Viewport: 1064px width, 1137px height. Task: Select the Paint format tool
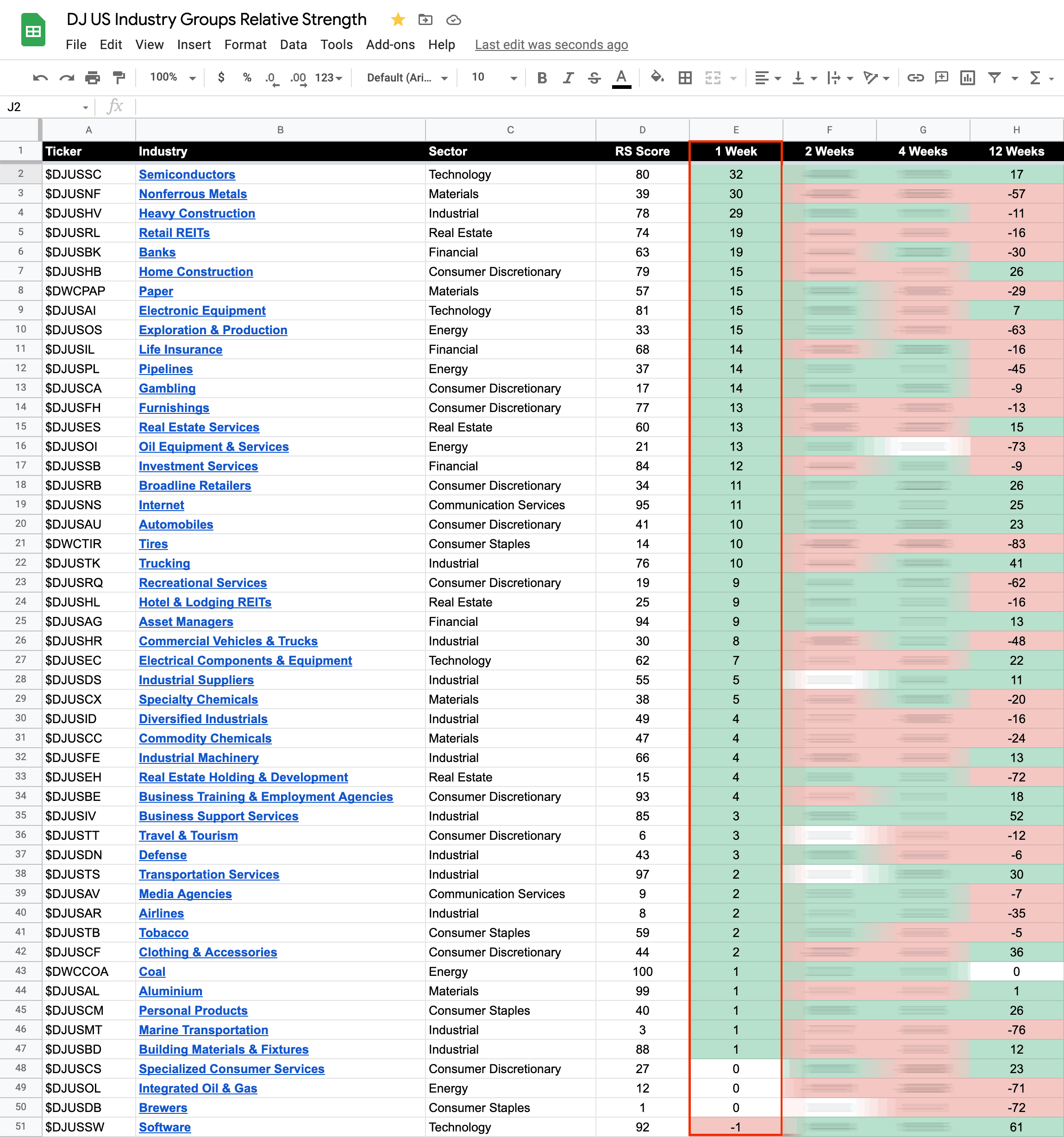[x=119, y=78]
